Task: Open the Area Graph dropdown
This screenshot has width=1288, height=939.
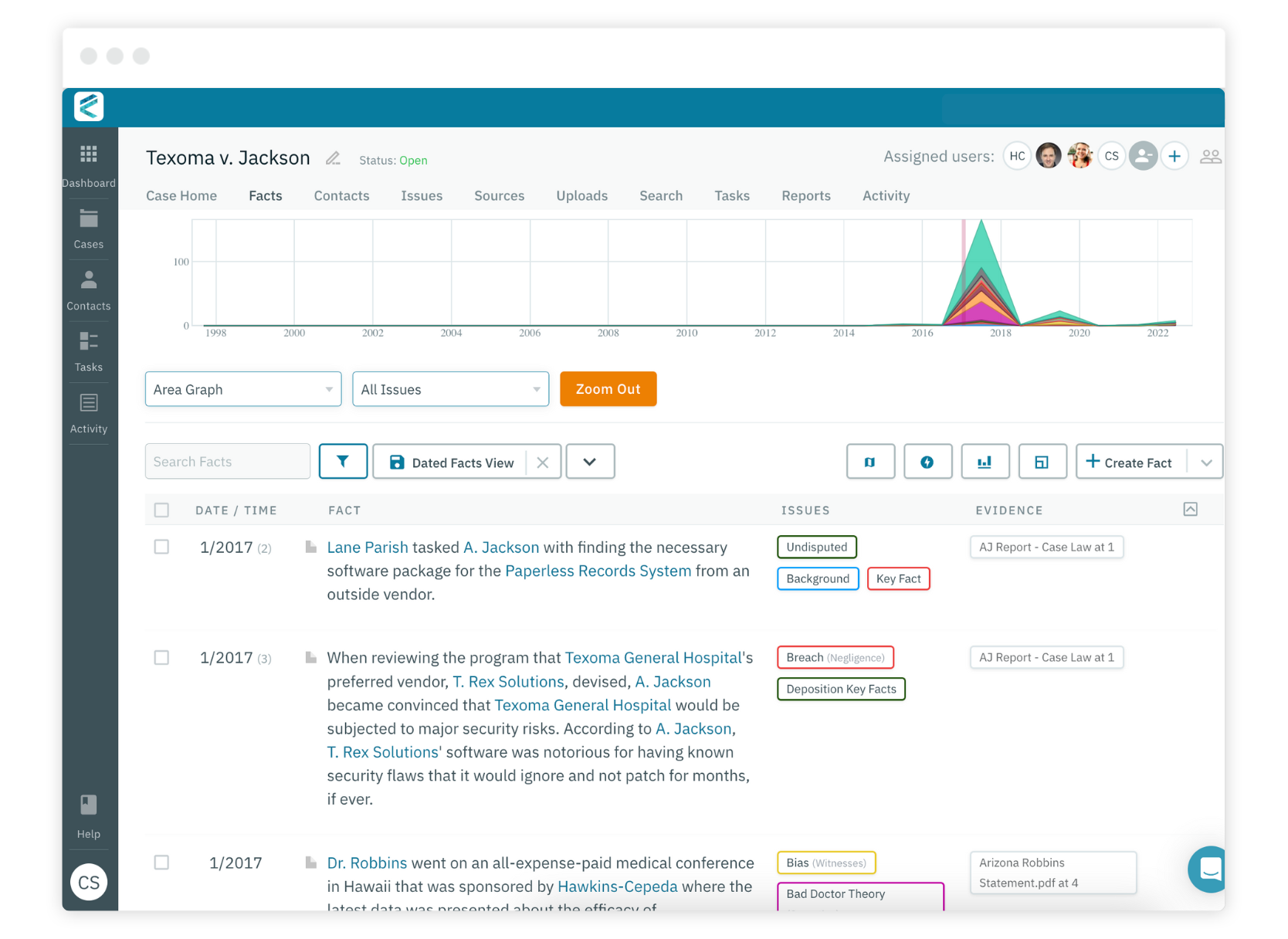Action: [x=242, y=388]
